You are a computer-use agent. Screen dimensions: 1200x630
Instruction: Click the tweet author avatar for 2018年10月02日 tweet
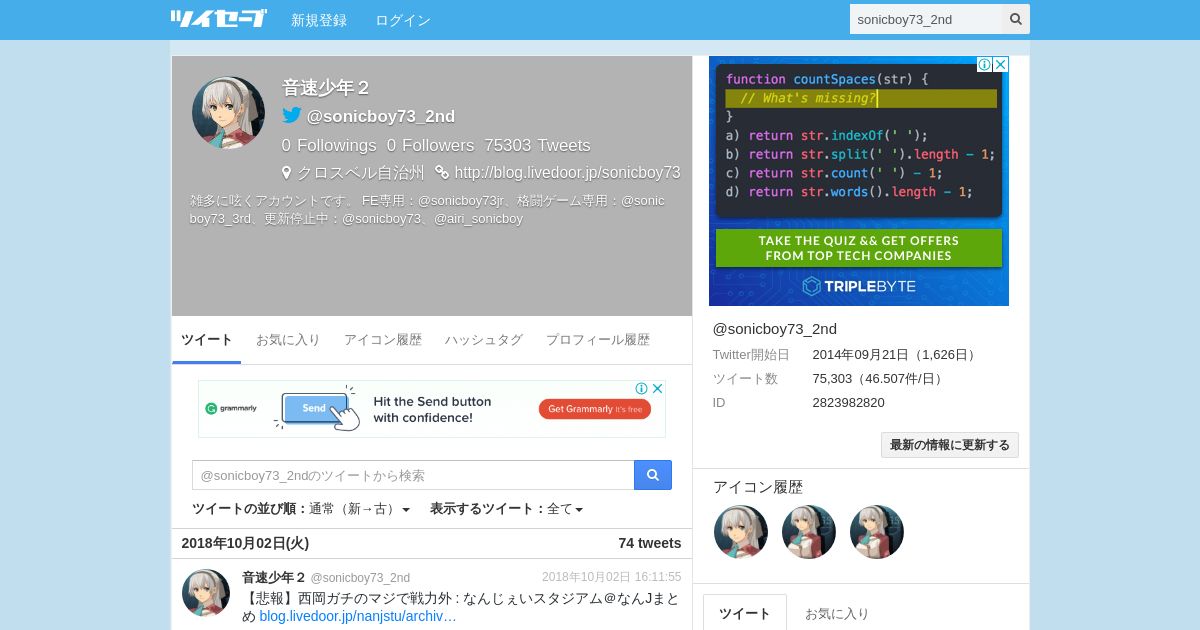pos(206,593)
